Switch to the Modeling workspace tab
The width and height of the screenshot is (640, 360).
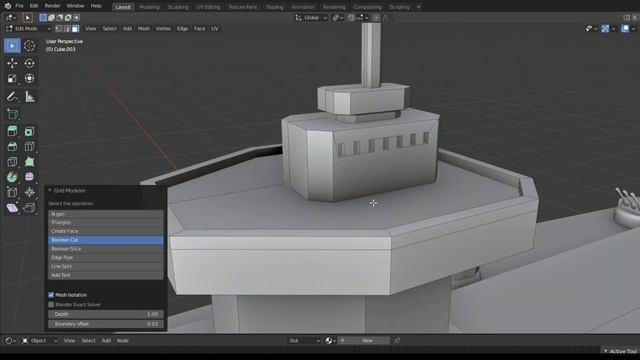pyautogui.click(x=149, y=7)
